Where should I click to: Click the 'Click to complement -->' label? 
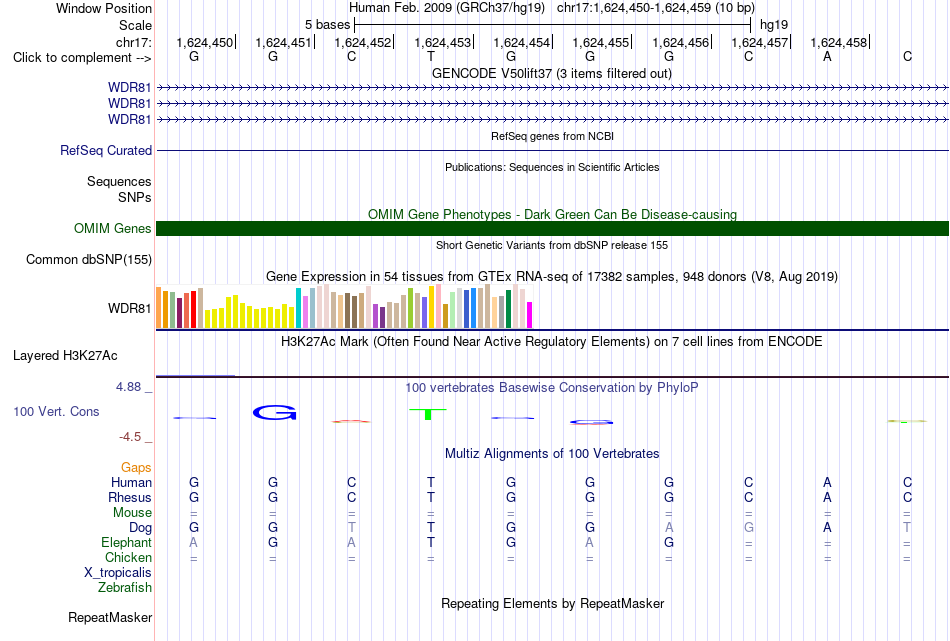pos(82,58)
